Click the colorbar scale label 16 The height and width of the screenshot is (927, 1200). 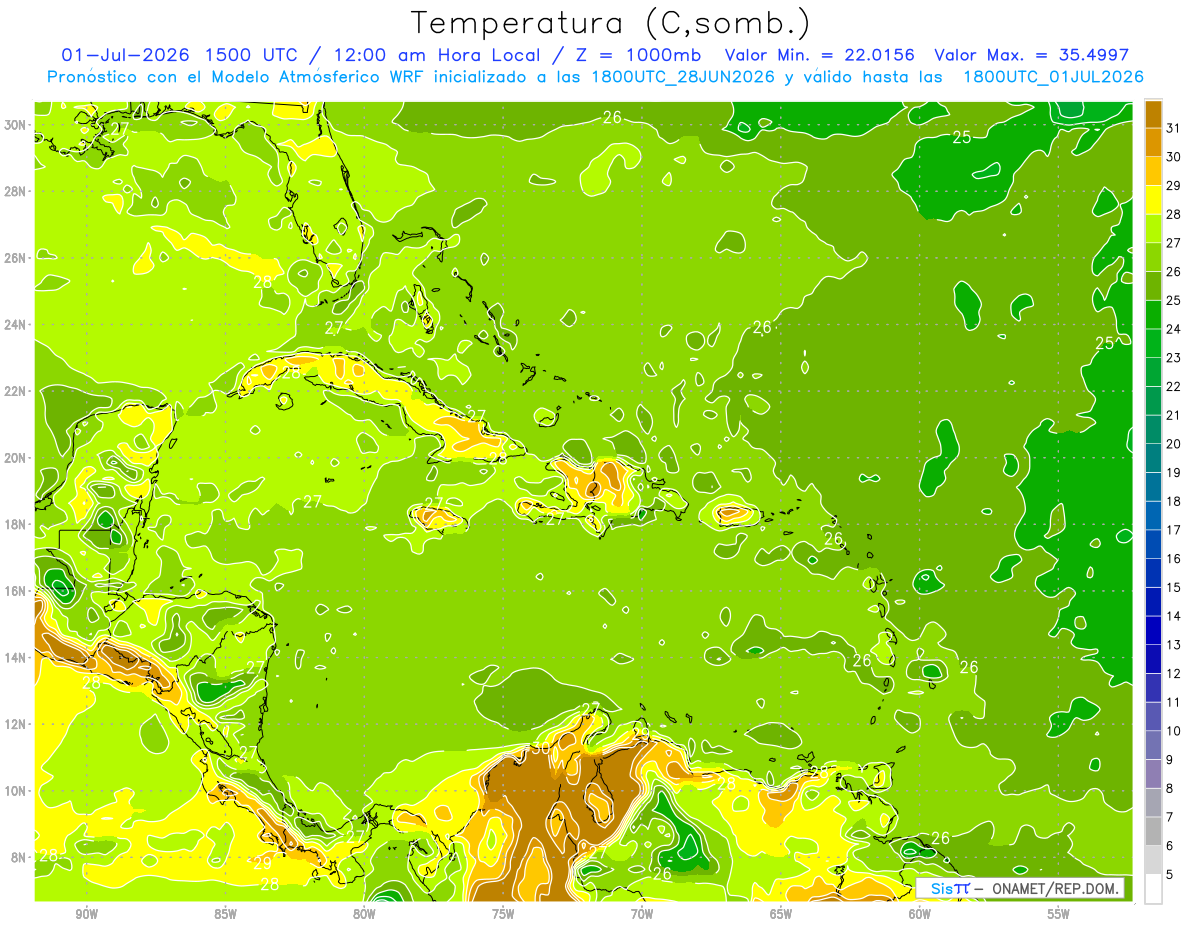(1173, 558)
